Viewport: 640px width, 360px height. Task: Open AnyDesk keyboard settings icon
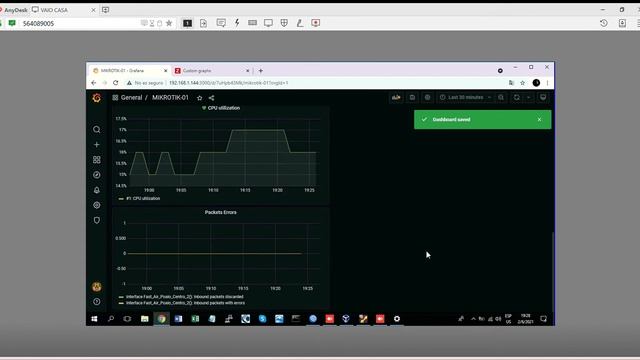[x=252, y=23]
